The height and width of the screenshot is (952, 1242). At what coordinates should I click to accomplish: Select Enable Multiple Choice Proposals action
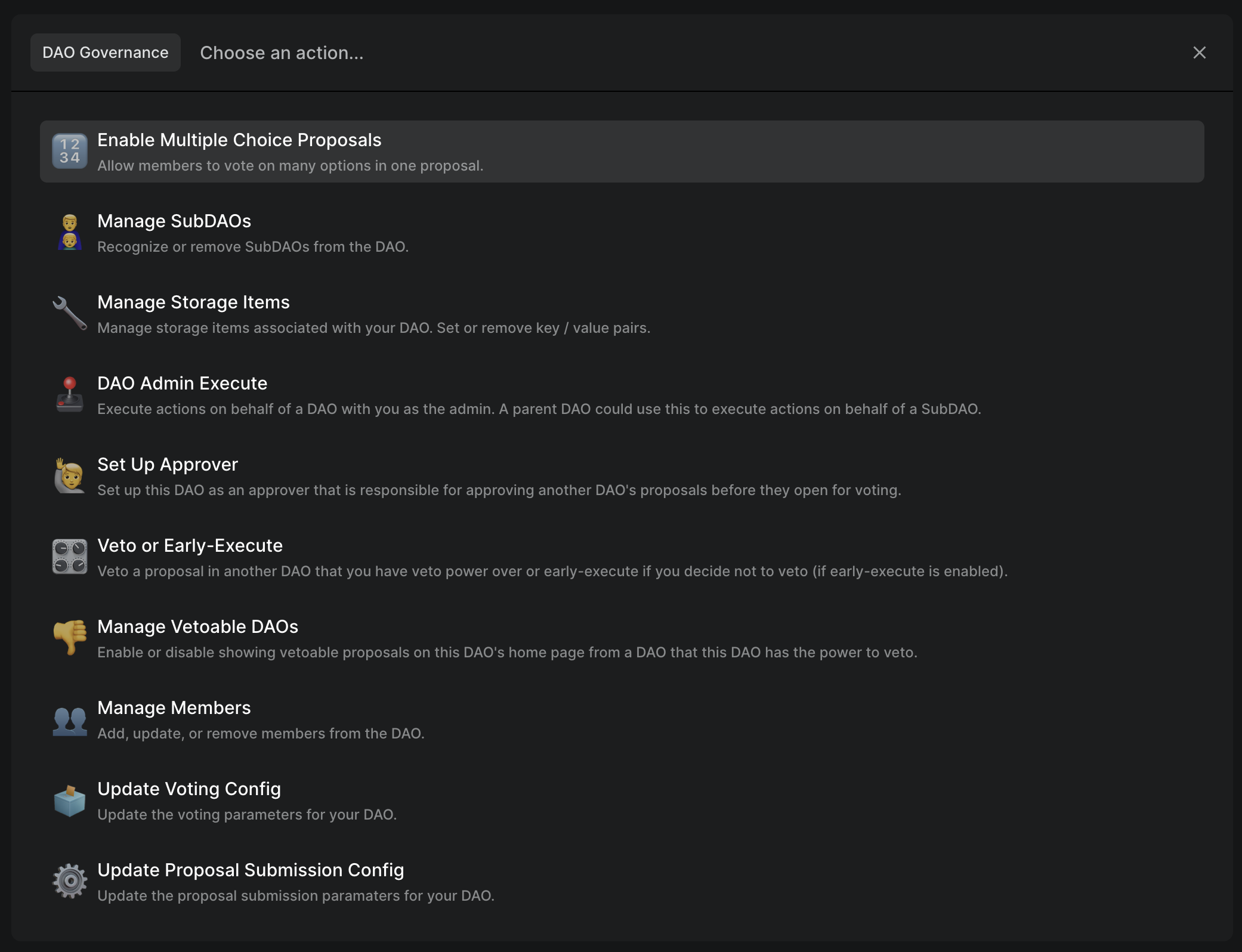pyautogui.click(x=621, y=151)
